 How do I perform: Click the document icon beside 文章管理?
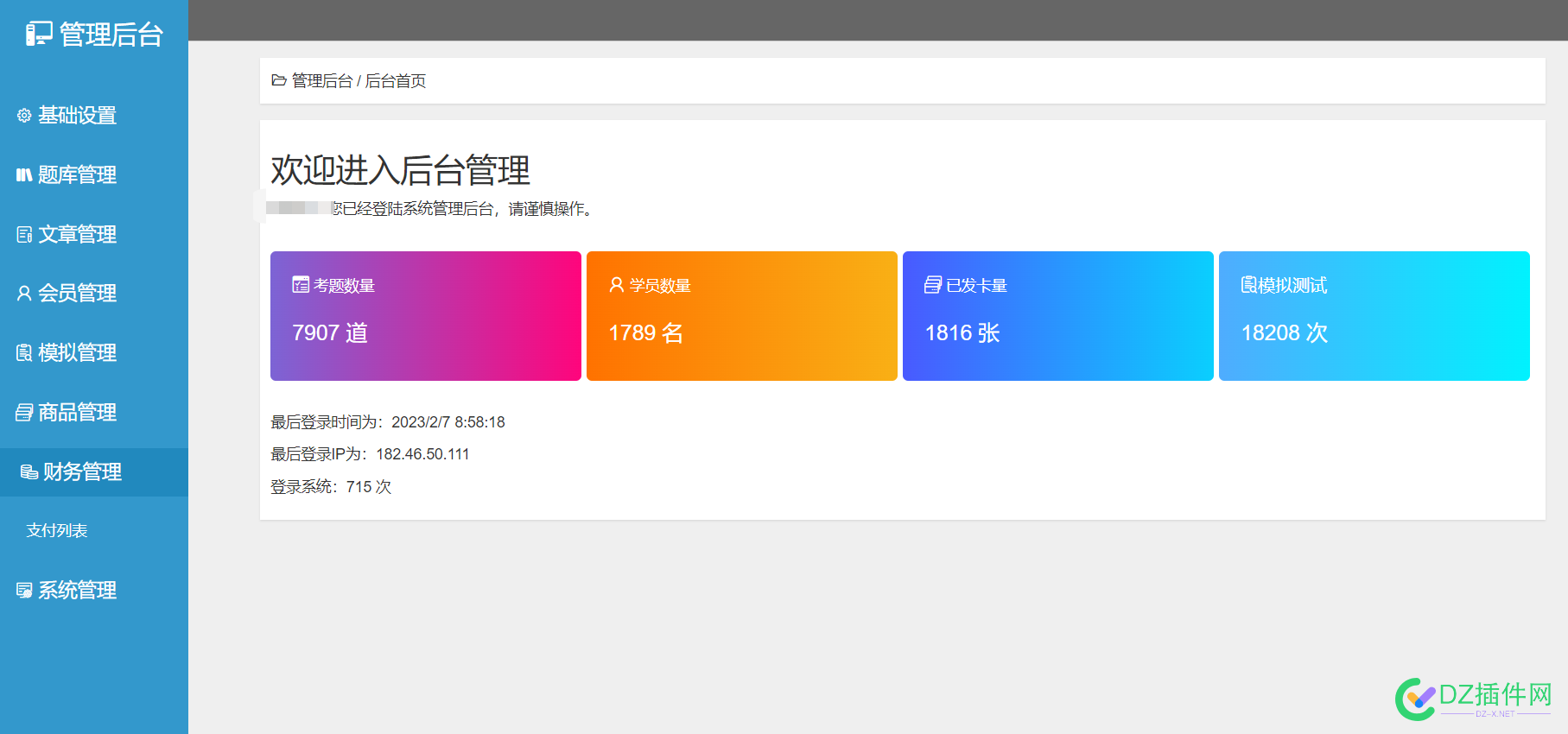pyautogui.click(x=24, y=234)
